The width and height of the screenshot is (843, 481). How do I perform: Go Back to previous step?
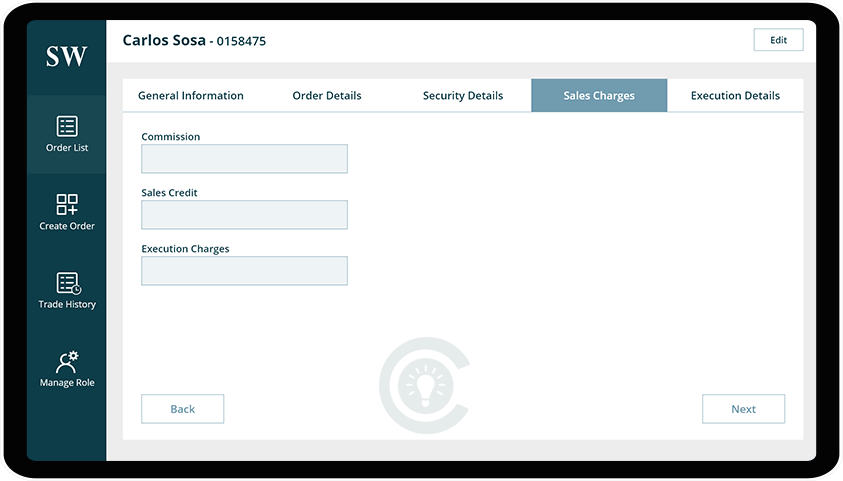coord(183,409)
